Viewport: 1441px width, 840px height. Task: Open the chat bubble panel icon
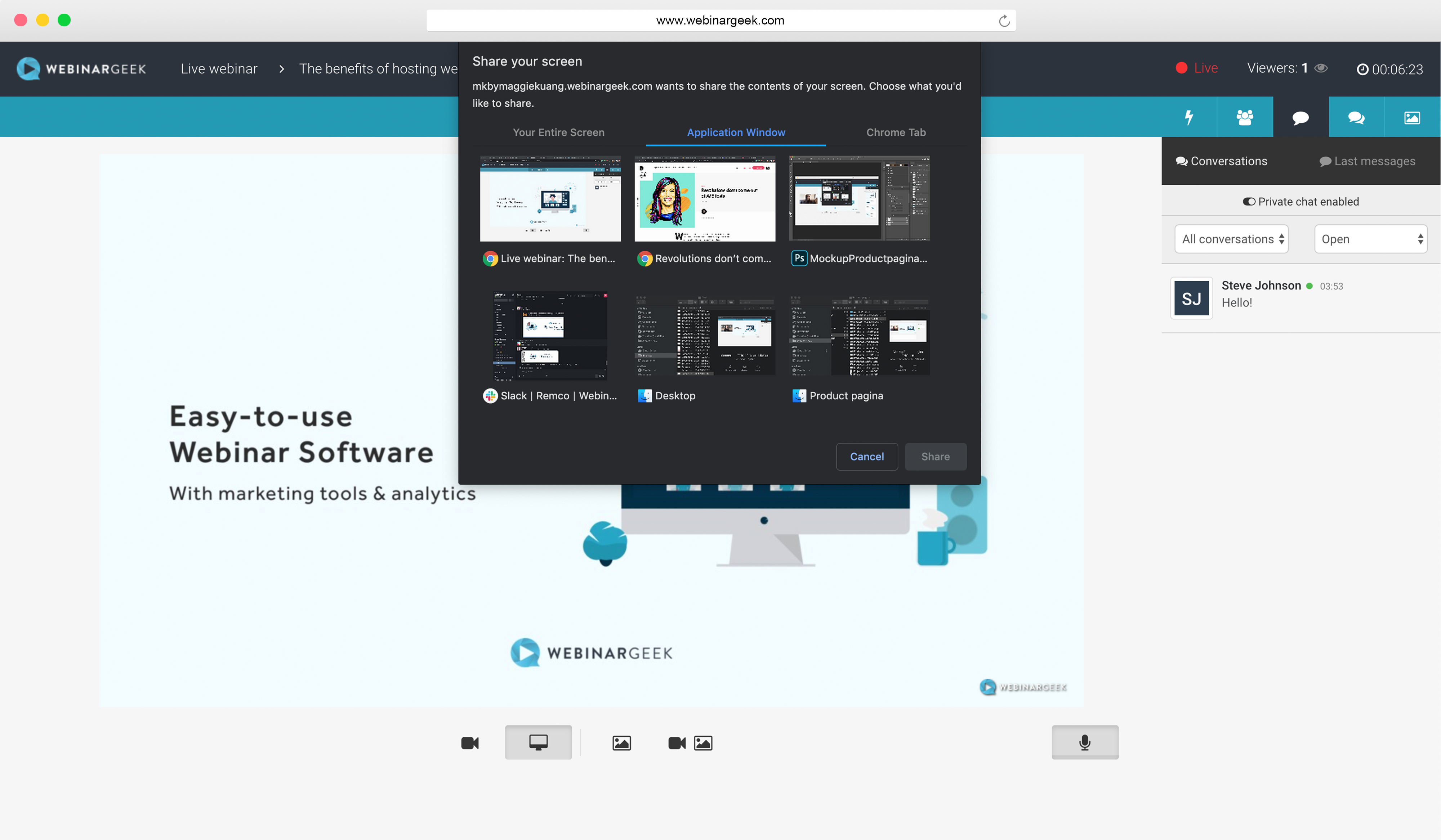pos(1301,117)
